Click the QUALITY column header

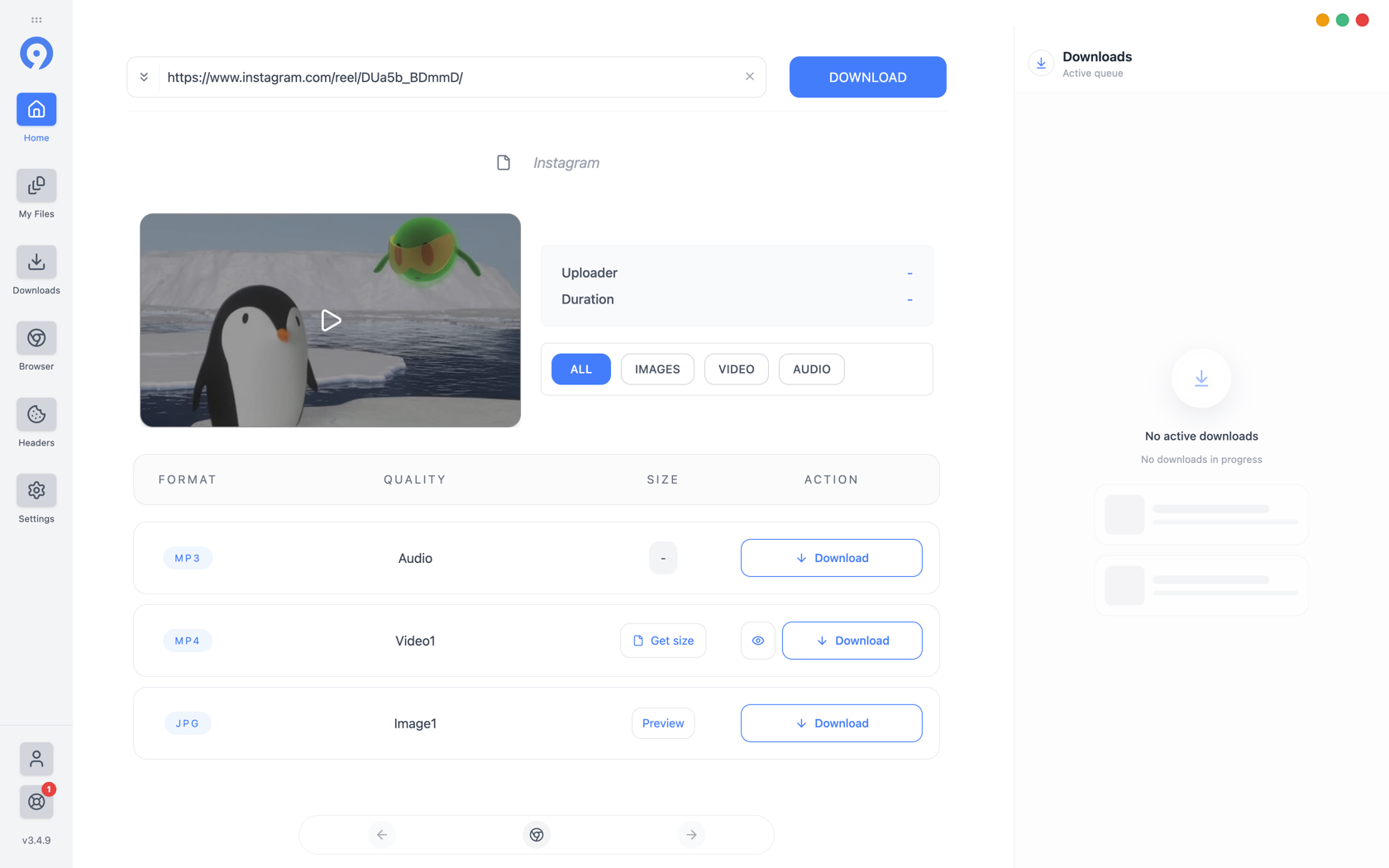415,479
